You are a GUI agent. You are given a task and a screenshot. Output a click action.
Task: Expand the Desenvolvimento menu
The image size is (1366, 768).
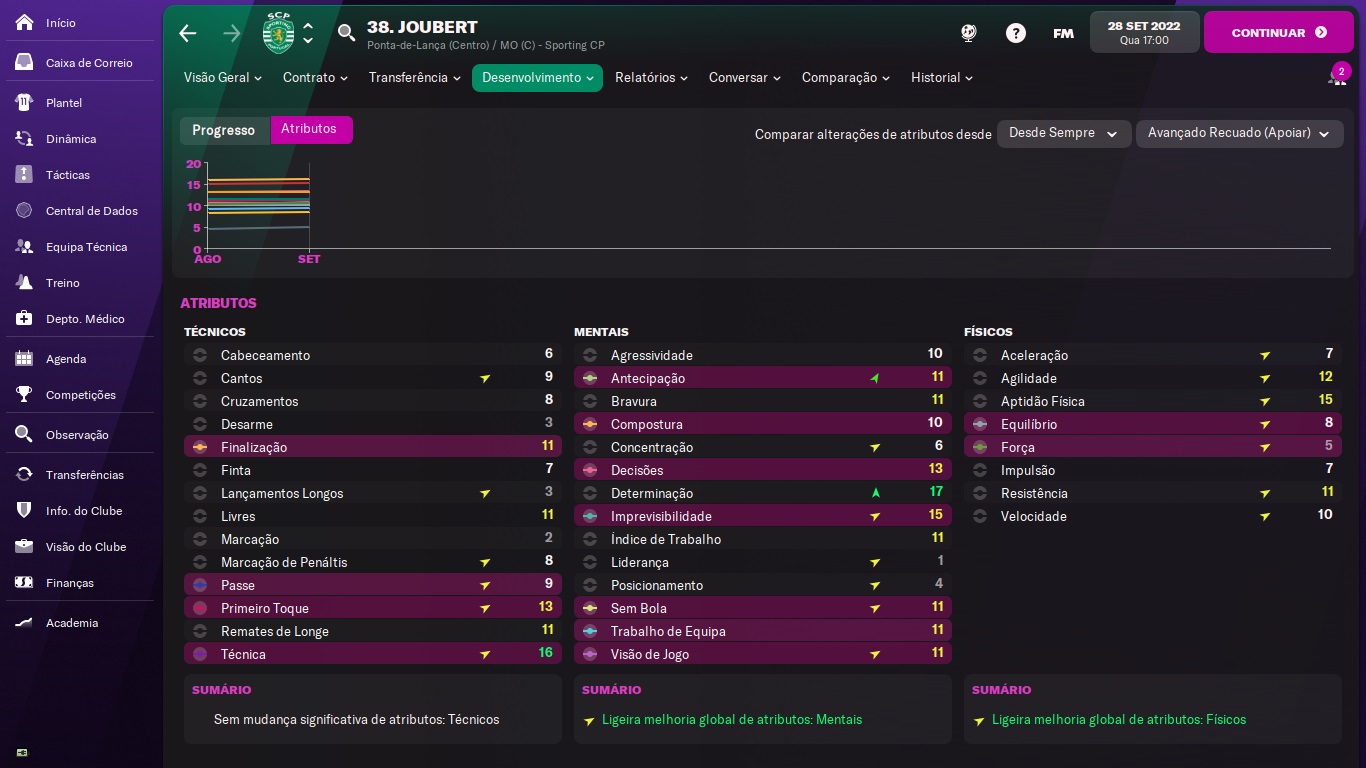click(537, 78)
